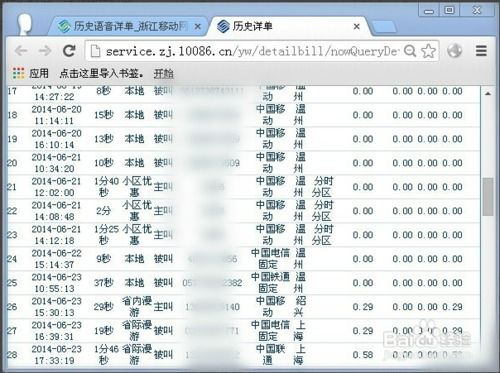
Task: Switch to the 历史语音详单_浙江移动 tab
Action: click(x=128, y=26)
